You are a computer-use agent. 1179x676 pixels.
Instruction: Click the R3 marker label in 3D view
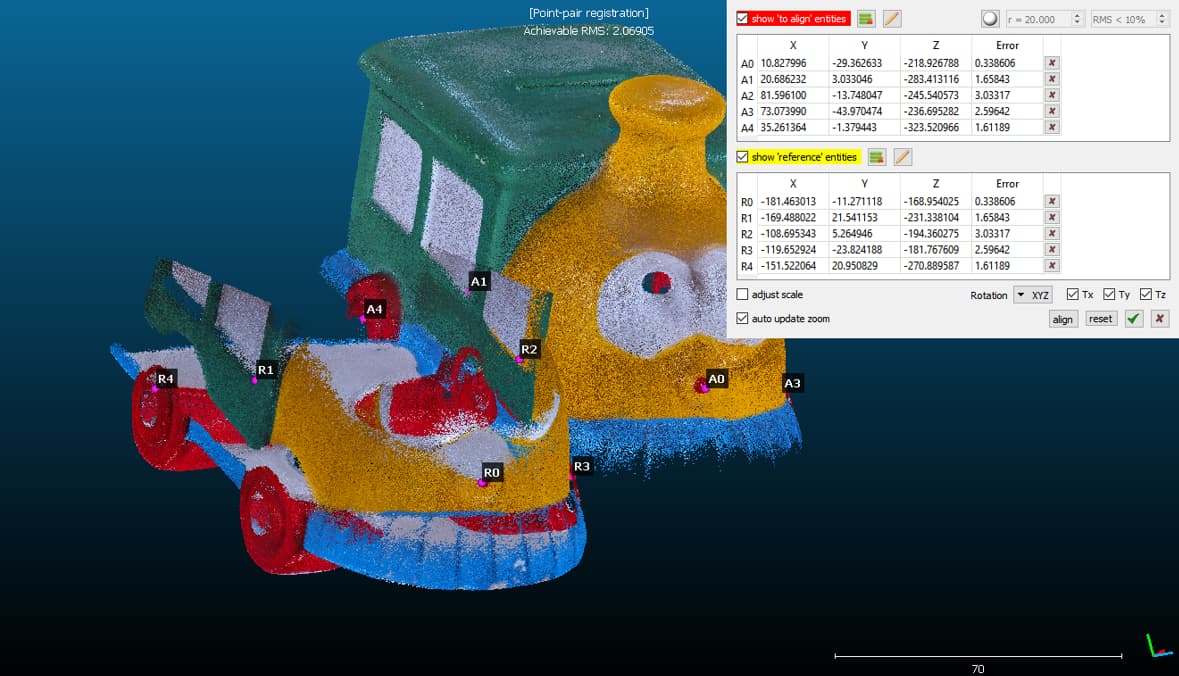pyautogui.click(x=582, y=466)
